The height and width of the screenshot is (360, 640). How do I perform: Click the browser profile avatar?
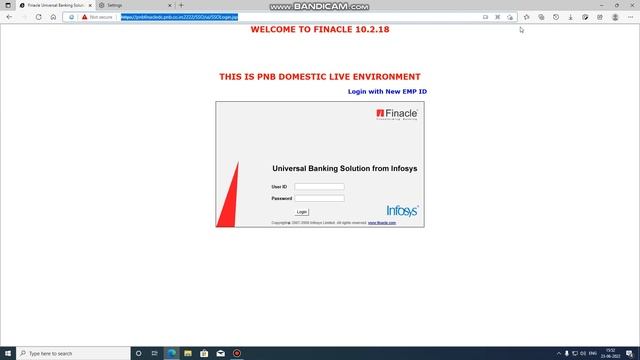615,17
